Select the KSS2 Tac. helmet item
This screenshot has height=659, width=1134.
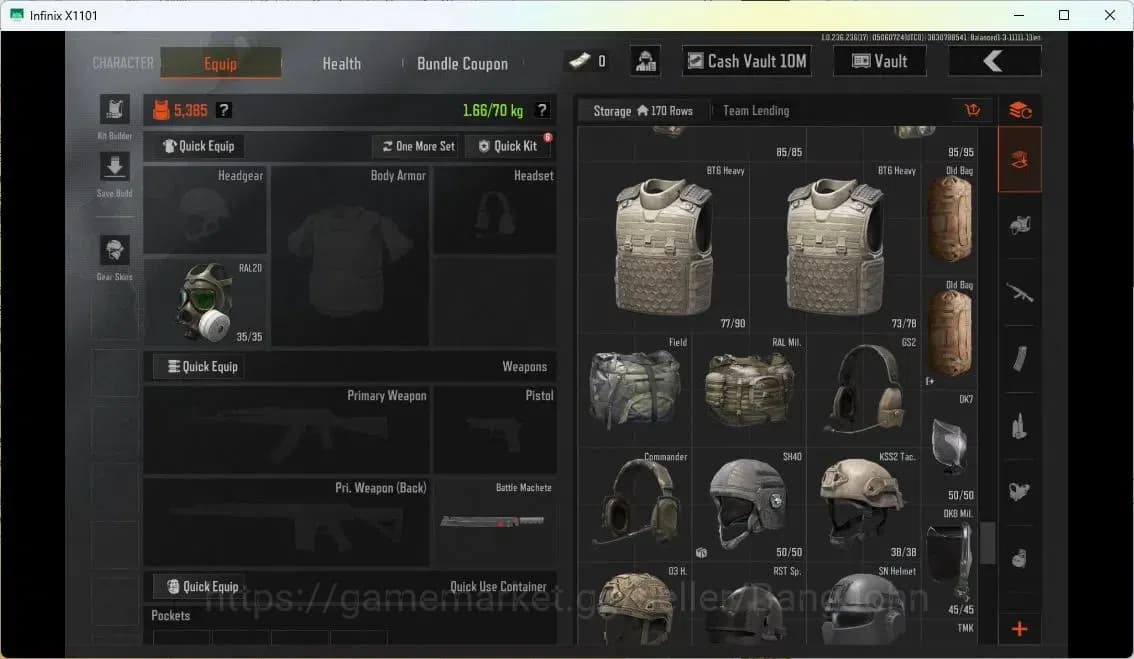pos(864,505)
